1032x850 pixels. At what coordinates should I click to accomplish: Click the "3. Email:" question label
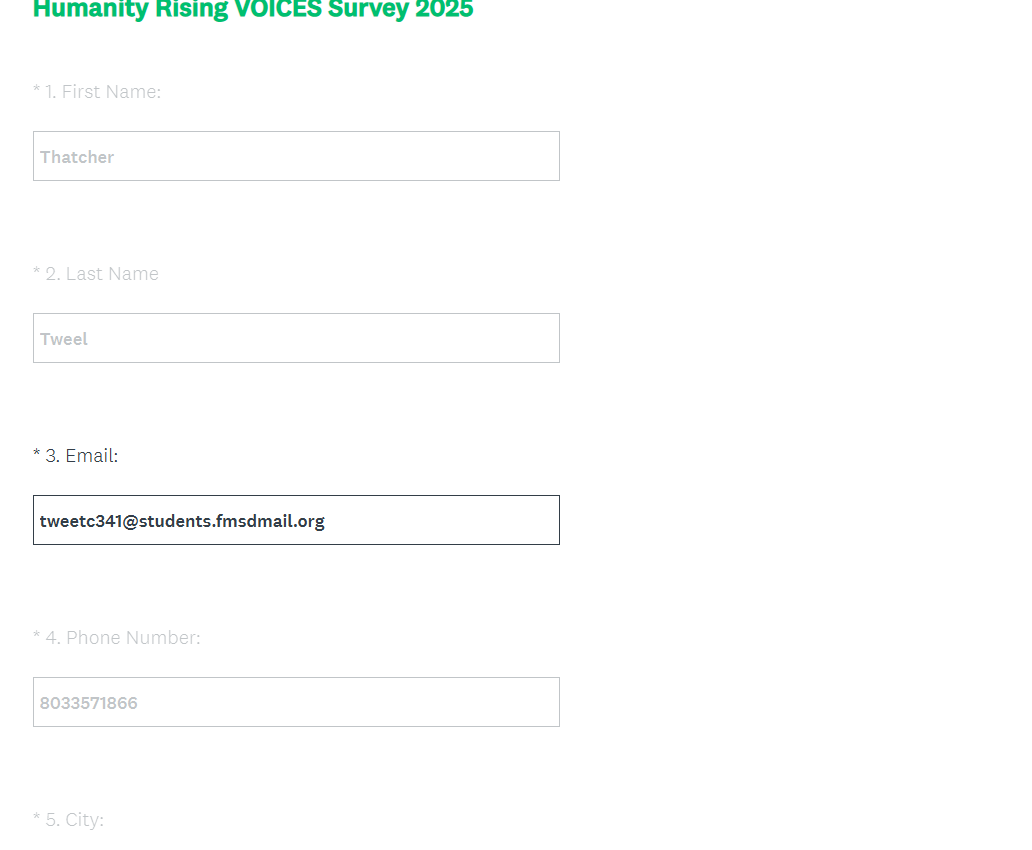[x=82, y=456]
